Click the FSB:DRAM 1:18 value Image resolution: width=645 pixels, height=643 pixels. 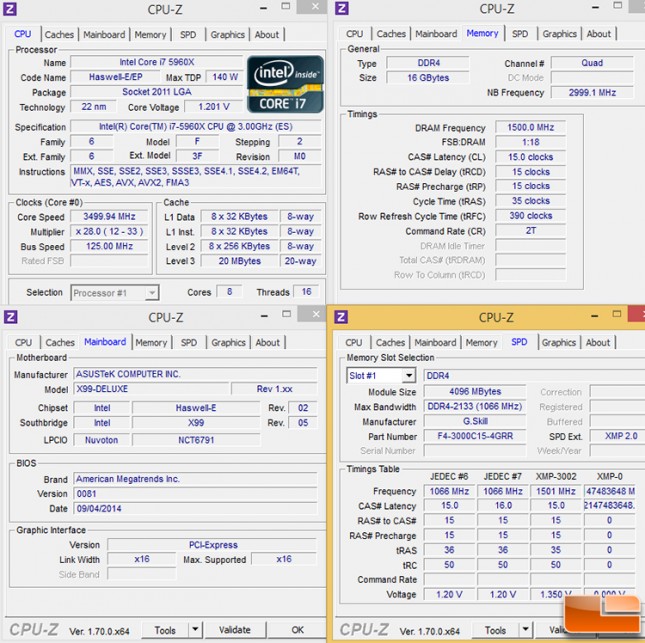click(531, 142)
